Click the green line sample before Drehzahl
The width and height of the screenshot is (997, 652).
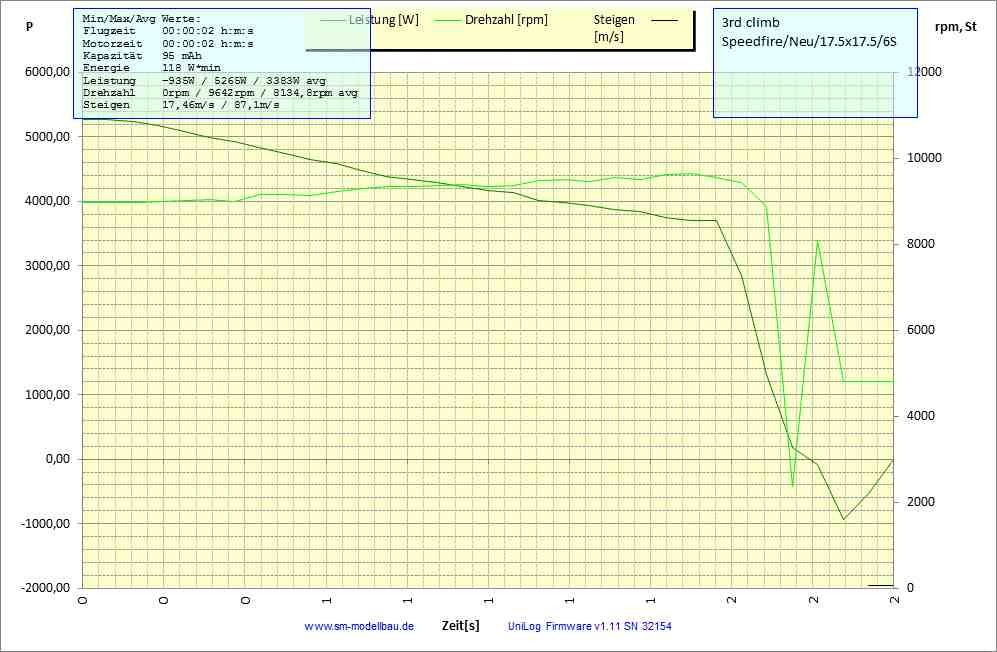tap(442, 19)
